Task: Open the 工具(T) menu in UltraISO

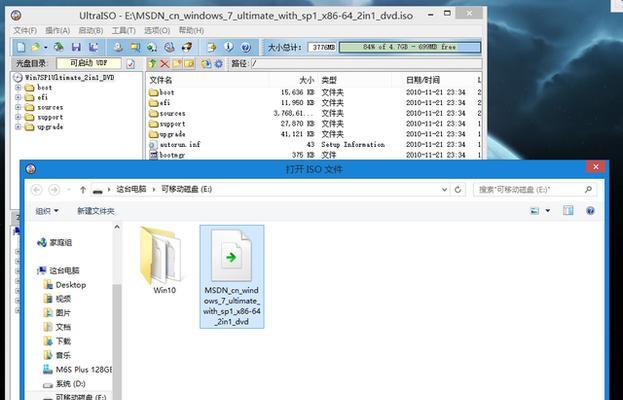Action: (x=124, y=31)
